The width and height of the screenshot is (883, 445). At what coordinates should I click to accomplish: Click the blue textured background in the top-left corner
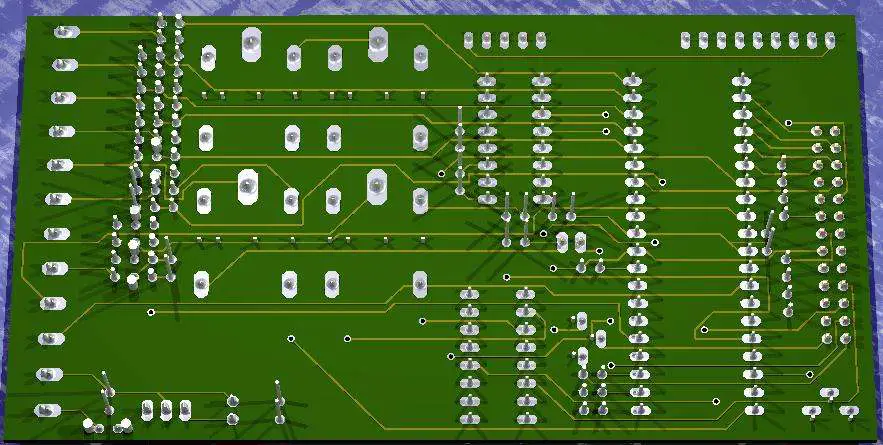click(10, 8)
